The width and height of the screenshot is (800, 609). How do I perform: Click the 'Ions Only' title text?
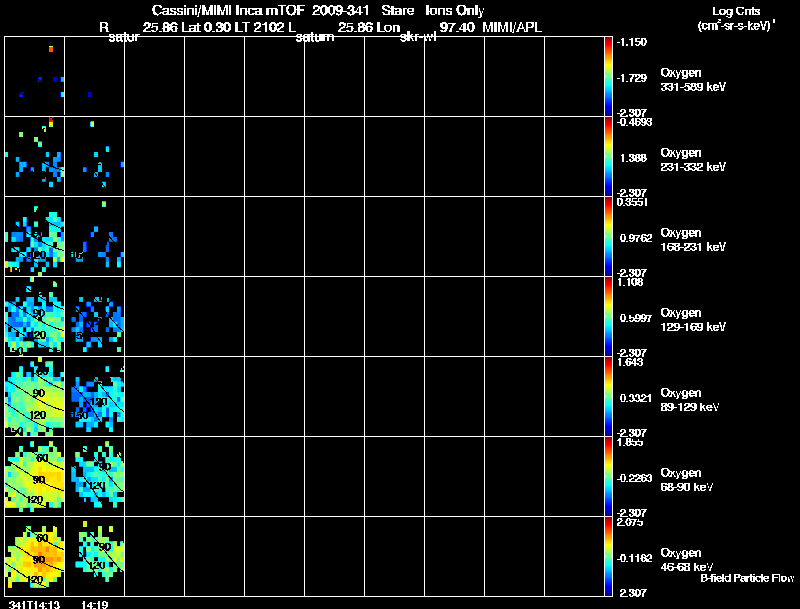(455, 10)
